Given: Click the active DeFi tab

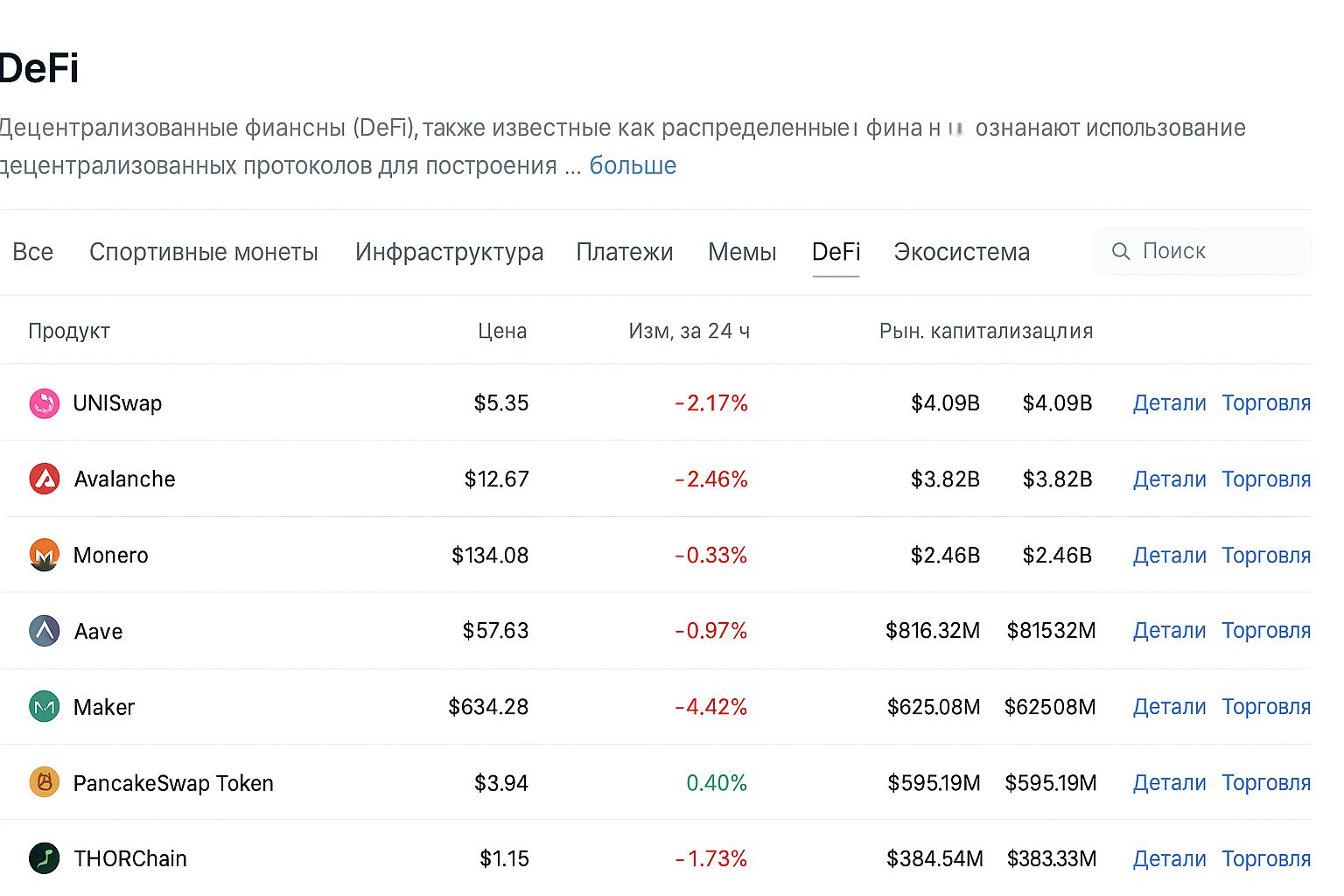Looking at the screenshot, I should tap(836, 252).
